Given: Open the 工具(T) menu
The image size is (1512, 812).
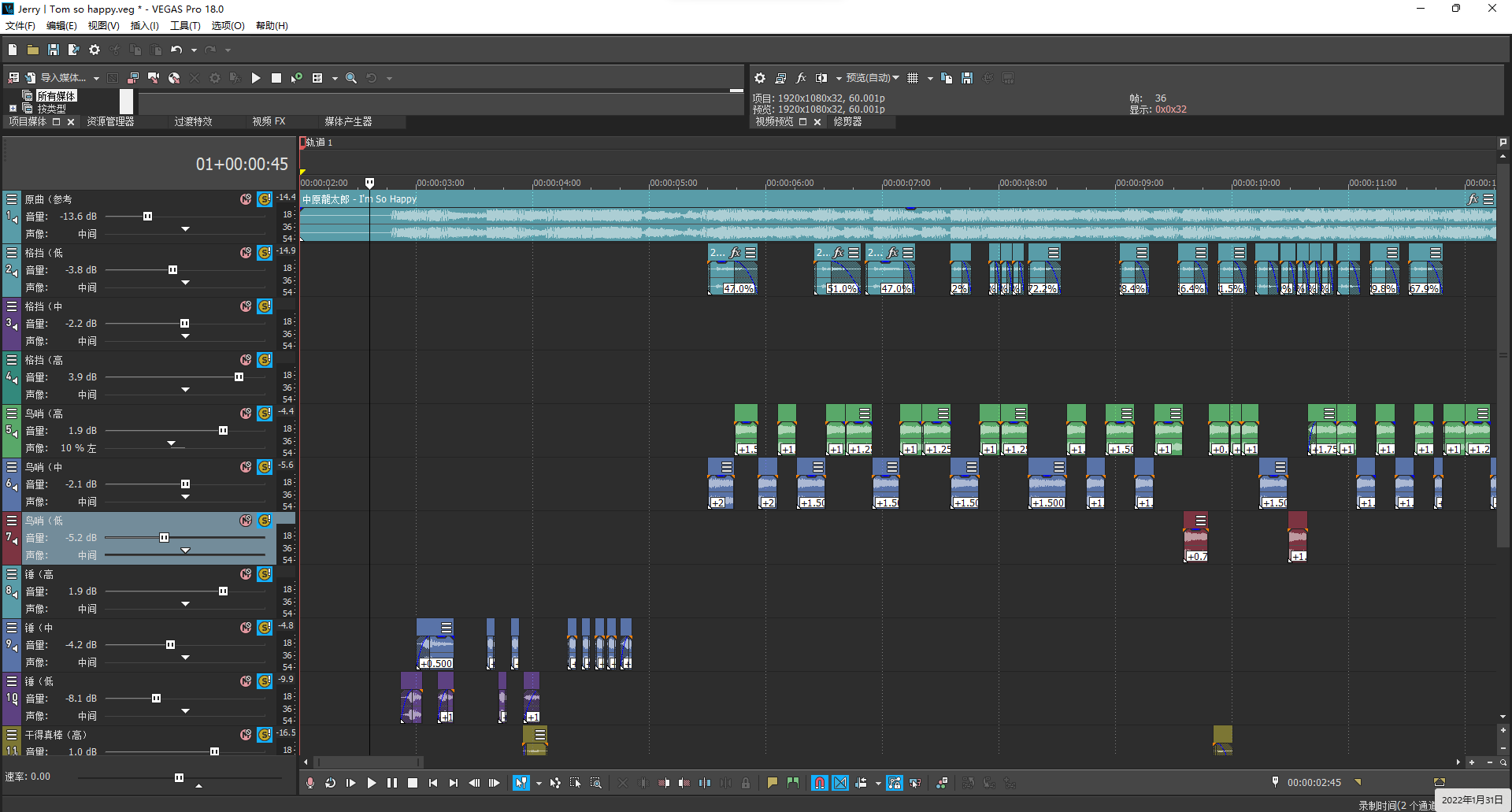Looking at the screenshot, I should pos(185,26).
